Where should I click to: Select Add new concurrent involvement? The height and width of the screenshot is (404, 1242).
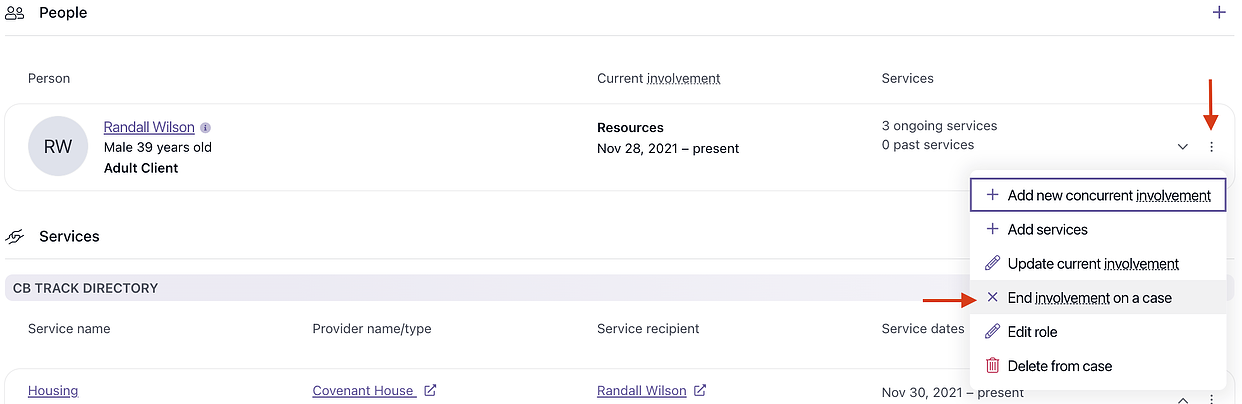[1098, 195]
